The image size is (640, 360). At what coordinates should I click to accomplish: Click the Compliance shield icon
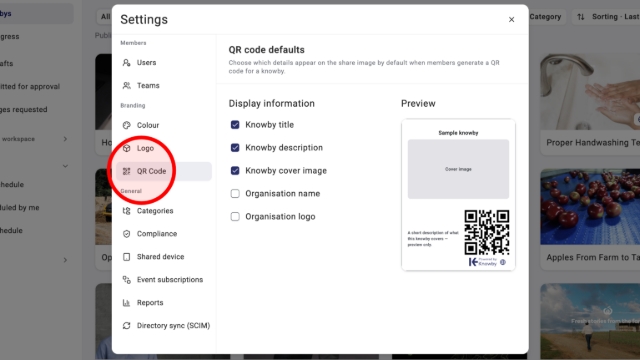click(127, 233)
